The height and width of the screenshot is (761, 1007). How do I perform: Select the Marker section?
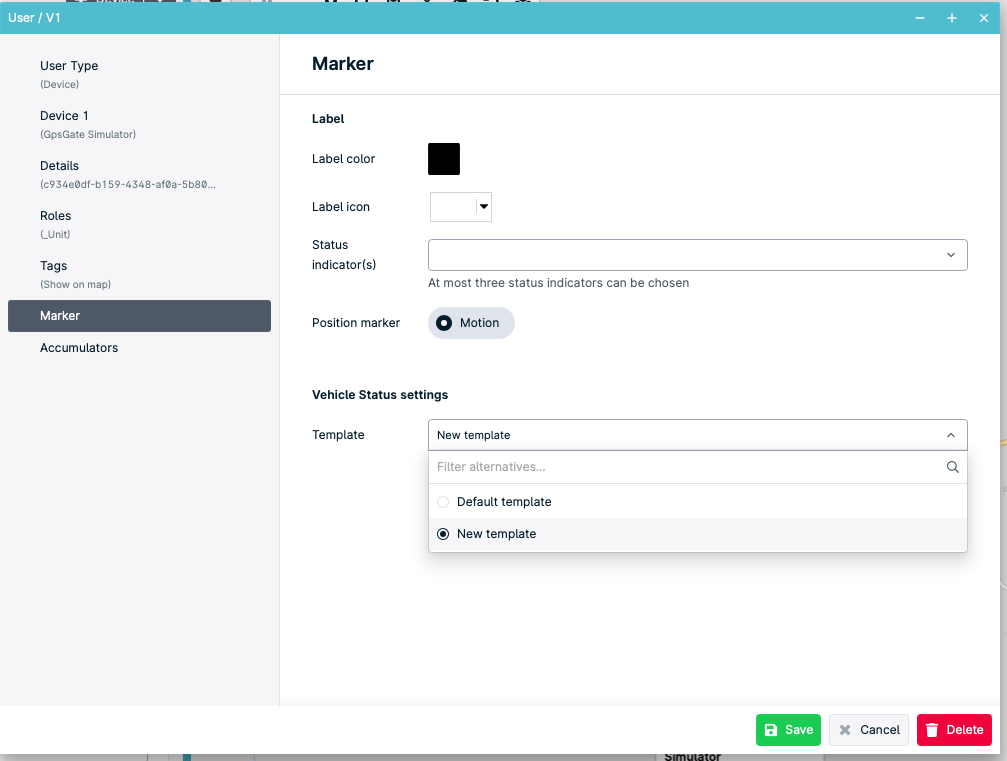pyautogui.click(x=139, y=316)
